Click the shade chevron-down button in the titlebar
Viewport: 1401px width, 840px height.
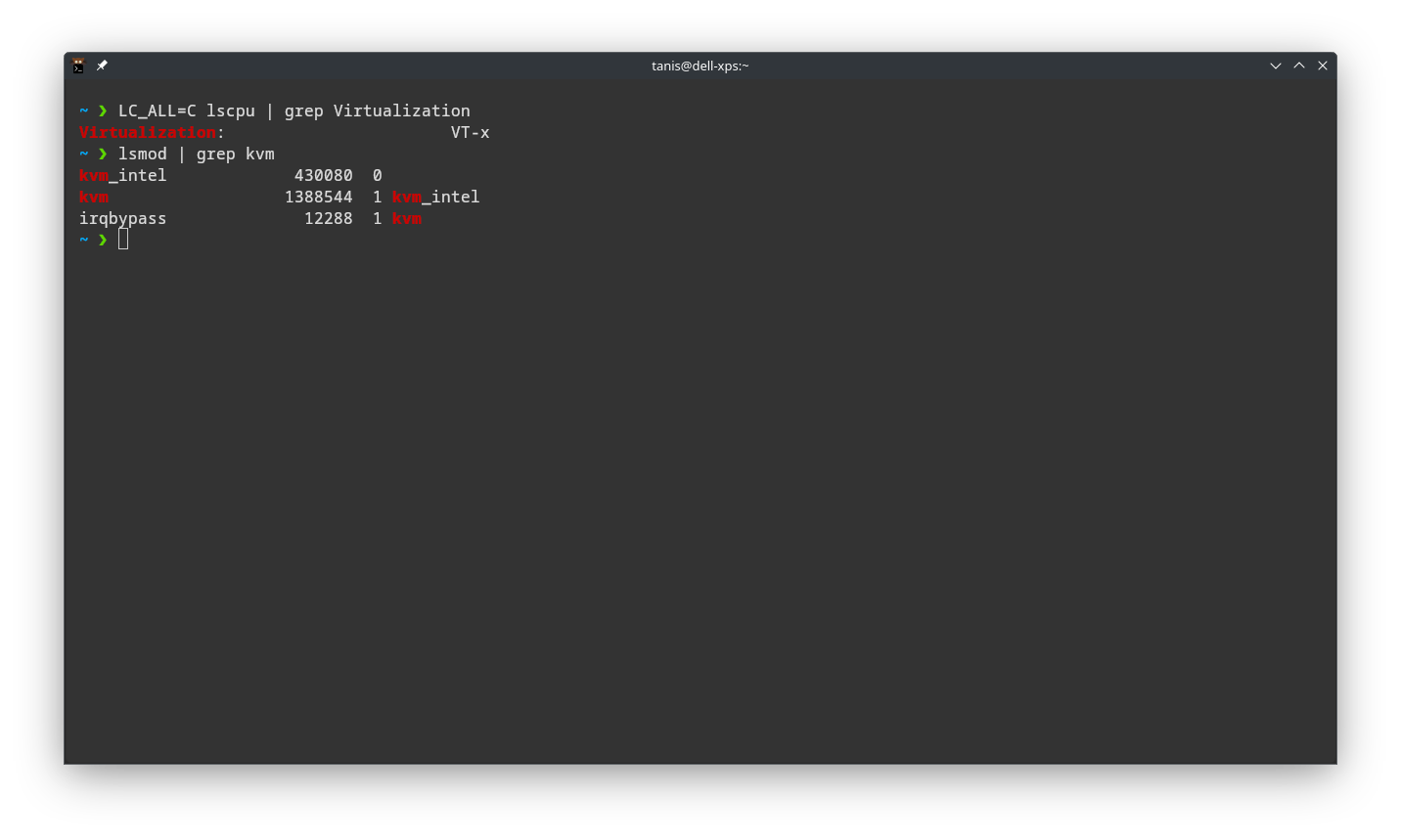click(1275, 66)
